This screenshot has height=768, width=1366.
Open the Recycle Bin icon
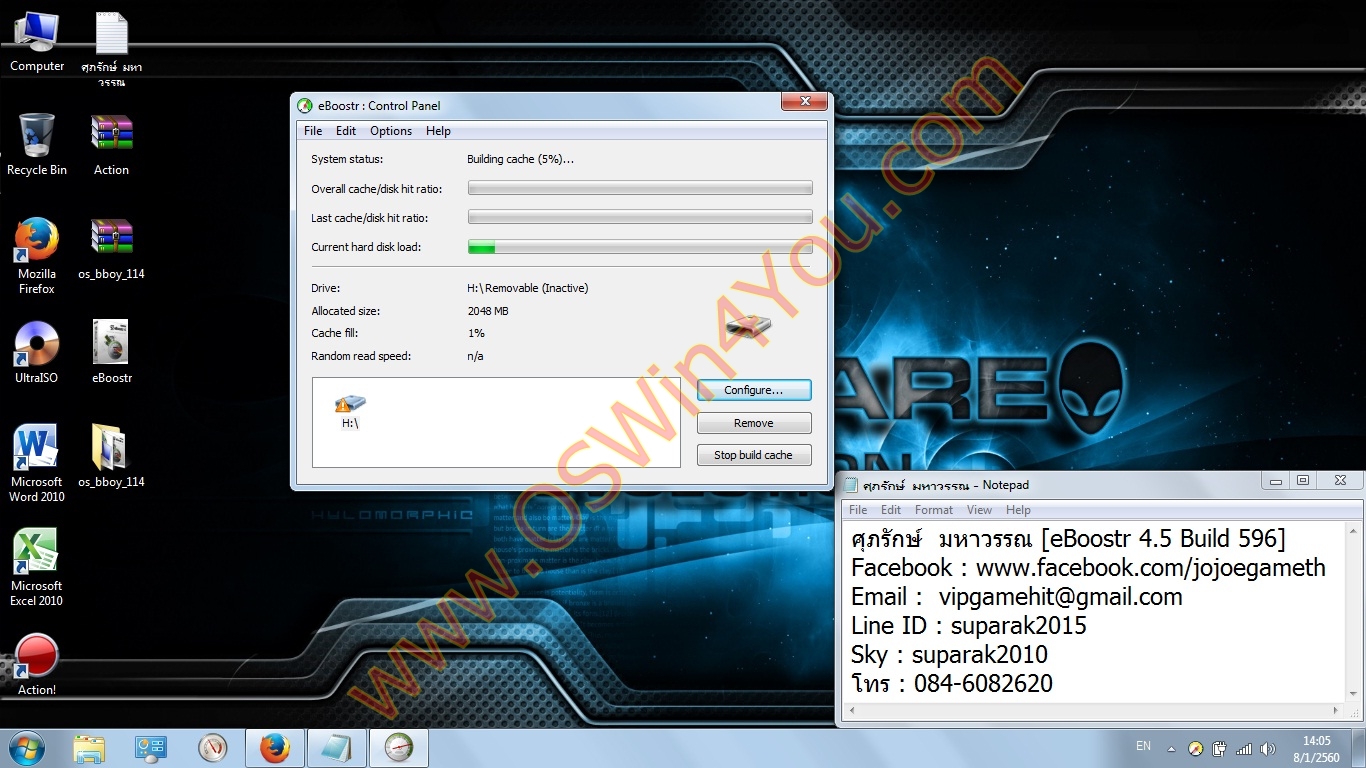pos(37,145)
